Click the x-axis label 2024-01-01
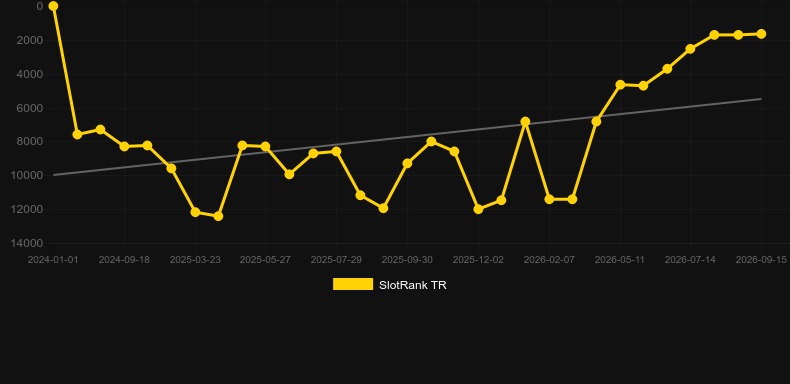This screenshot has width=790, height=384. coord(53,260)
